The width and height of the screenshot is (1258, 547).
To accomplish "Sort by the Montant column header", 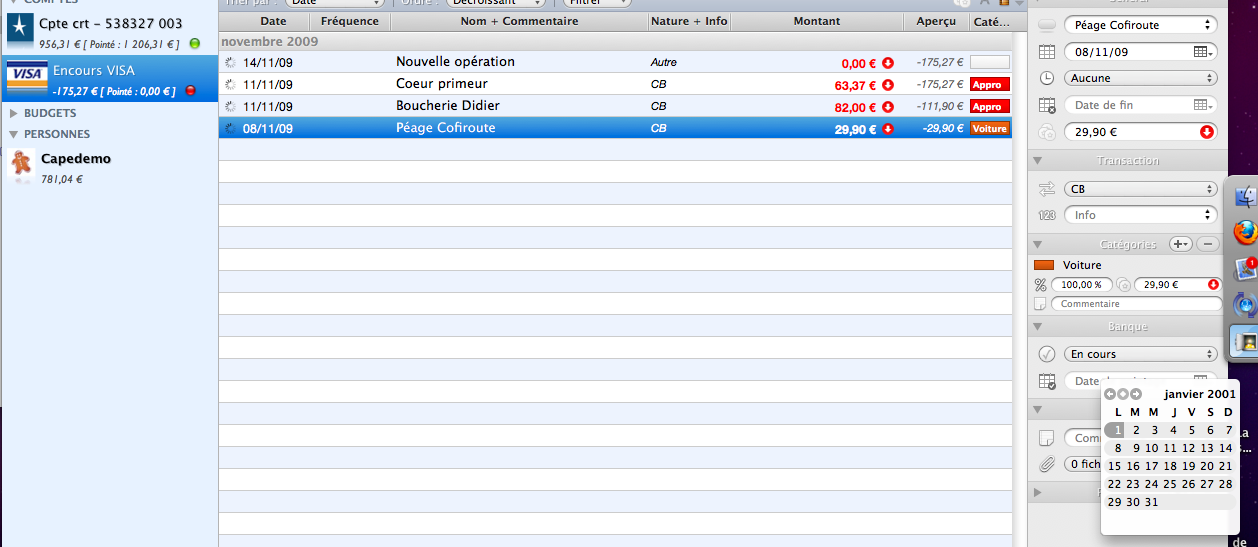I will pyautogui.click(x=817, y=21).
